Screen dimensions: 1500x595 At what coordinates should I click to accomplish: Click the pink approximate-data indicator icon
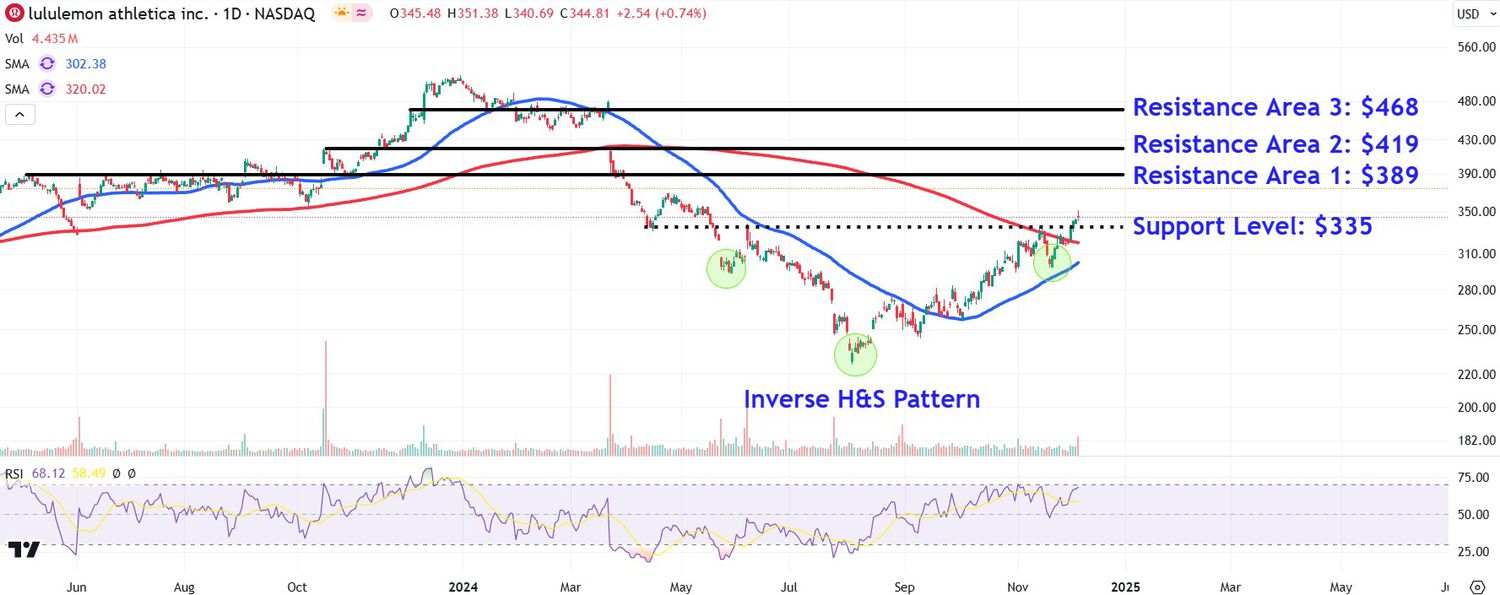(362, 14)
